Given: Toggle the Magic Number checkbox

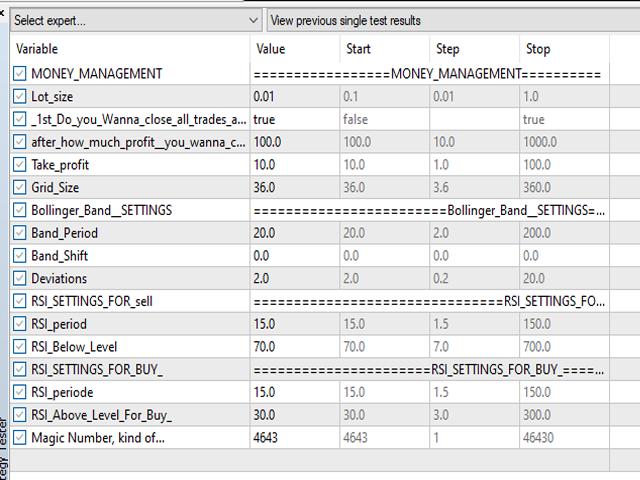Looking at the screenshot, I should tap(21, 437).
